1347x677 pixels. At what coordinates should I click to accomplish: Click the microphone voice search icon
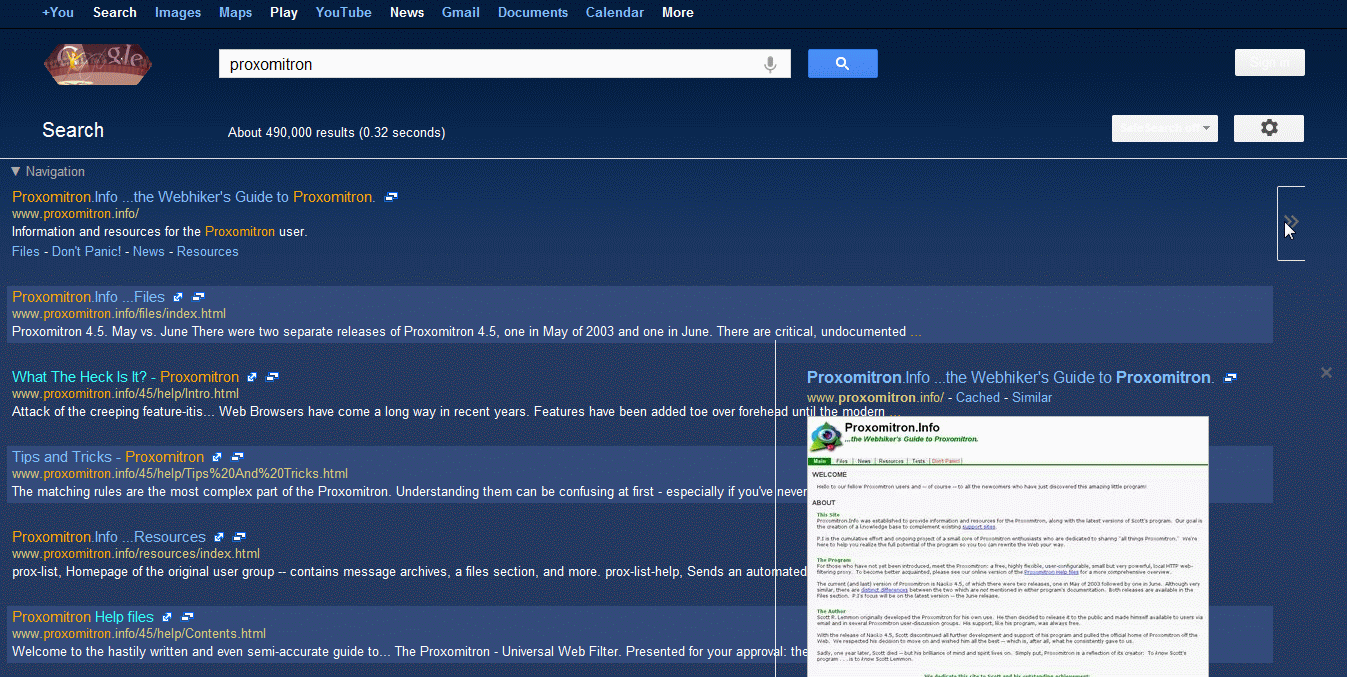[770, 65]
